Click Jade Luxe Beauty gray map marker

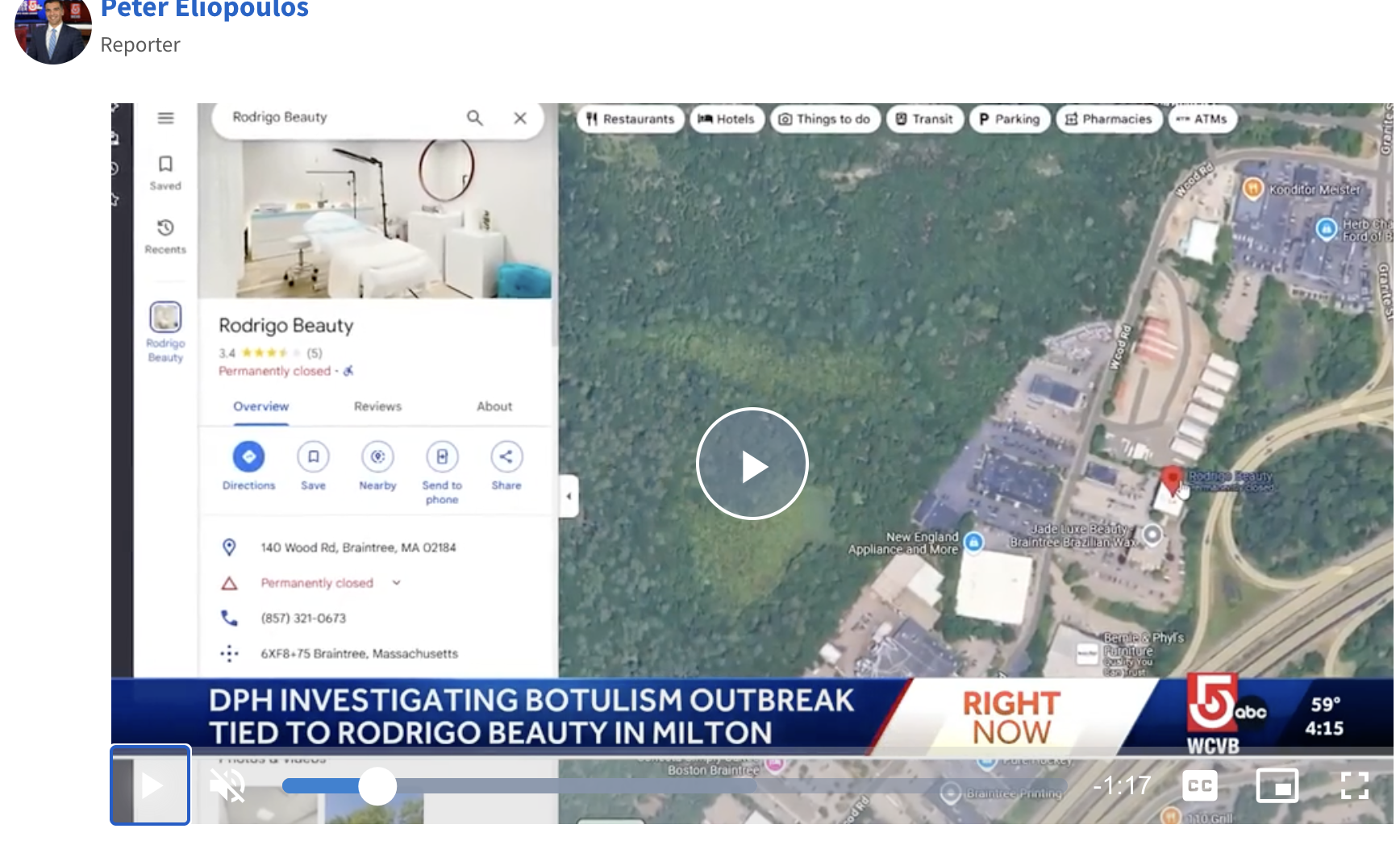click(1152, 534)
